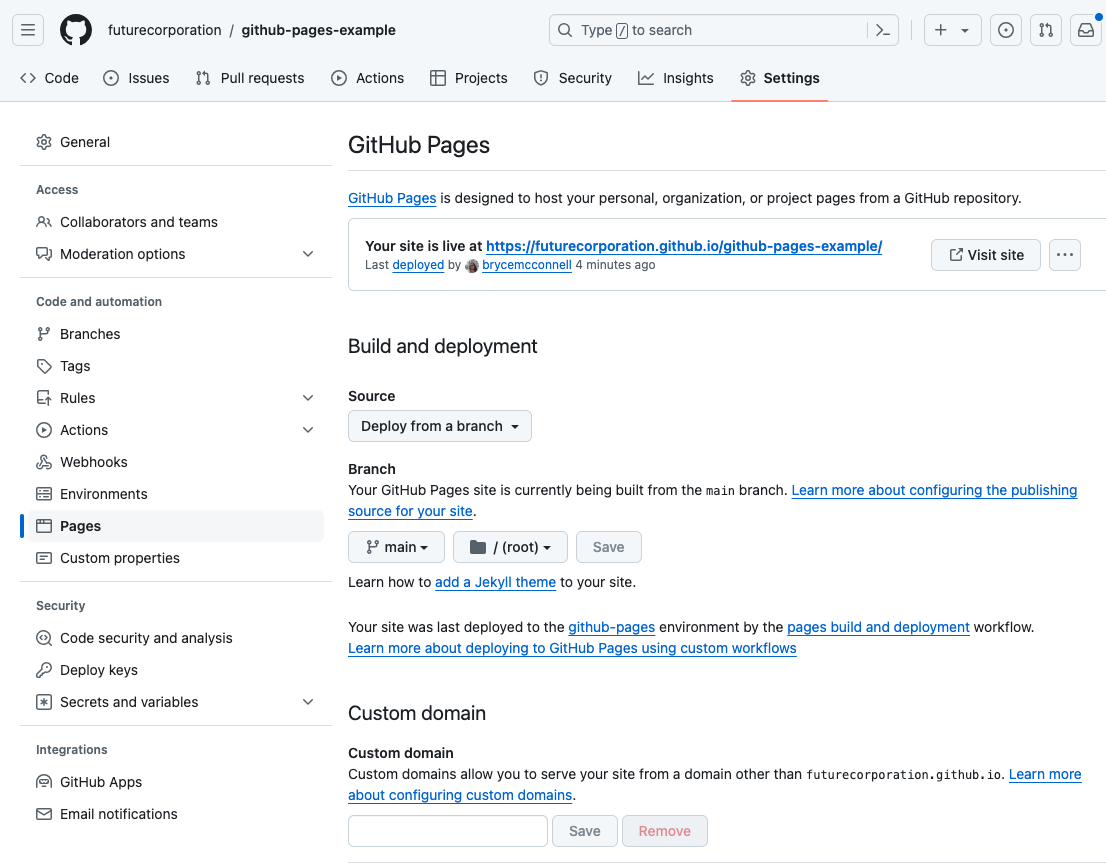
Task: Open the create new plus dropdown
Action: tap(951, 30)
